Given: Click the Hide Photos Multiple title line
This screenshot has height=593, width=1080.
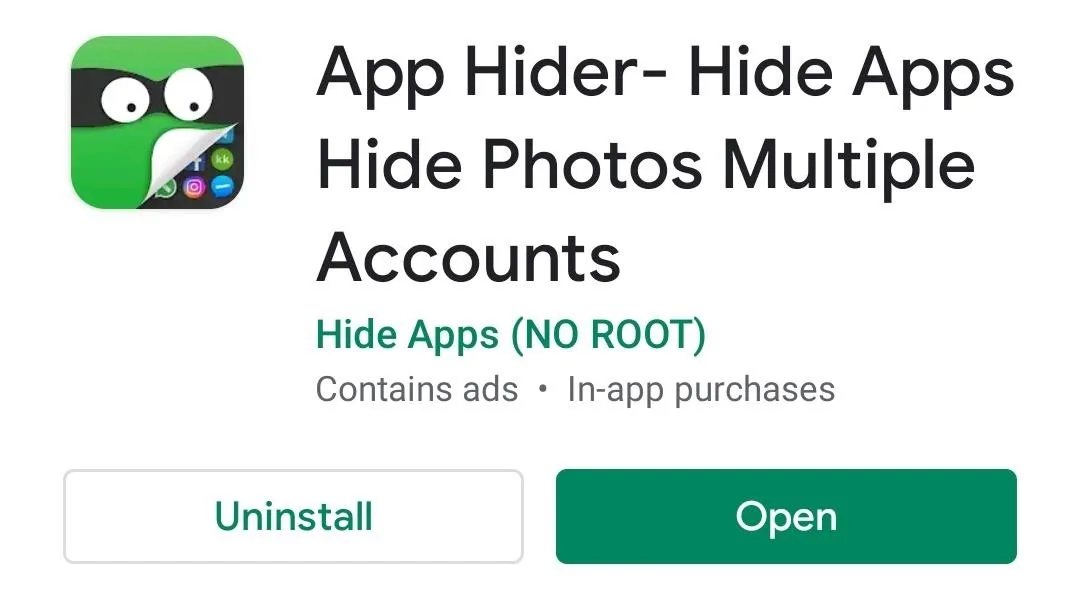Looking at the screenshot, I should 646,167.
